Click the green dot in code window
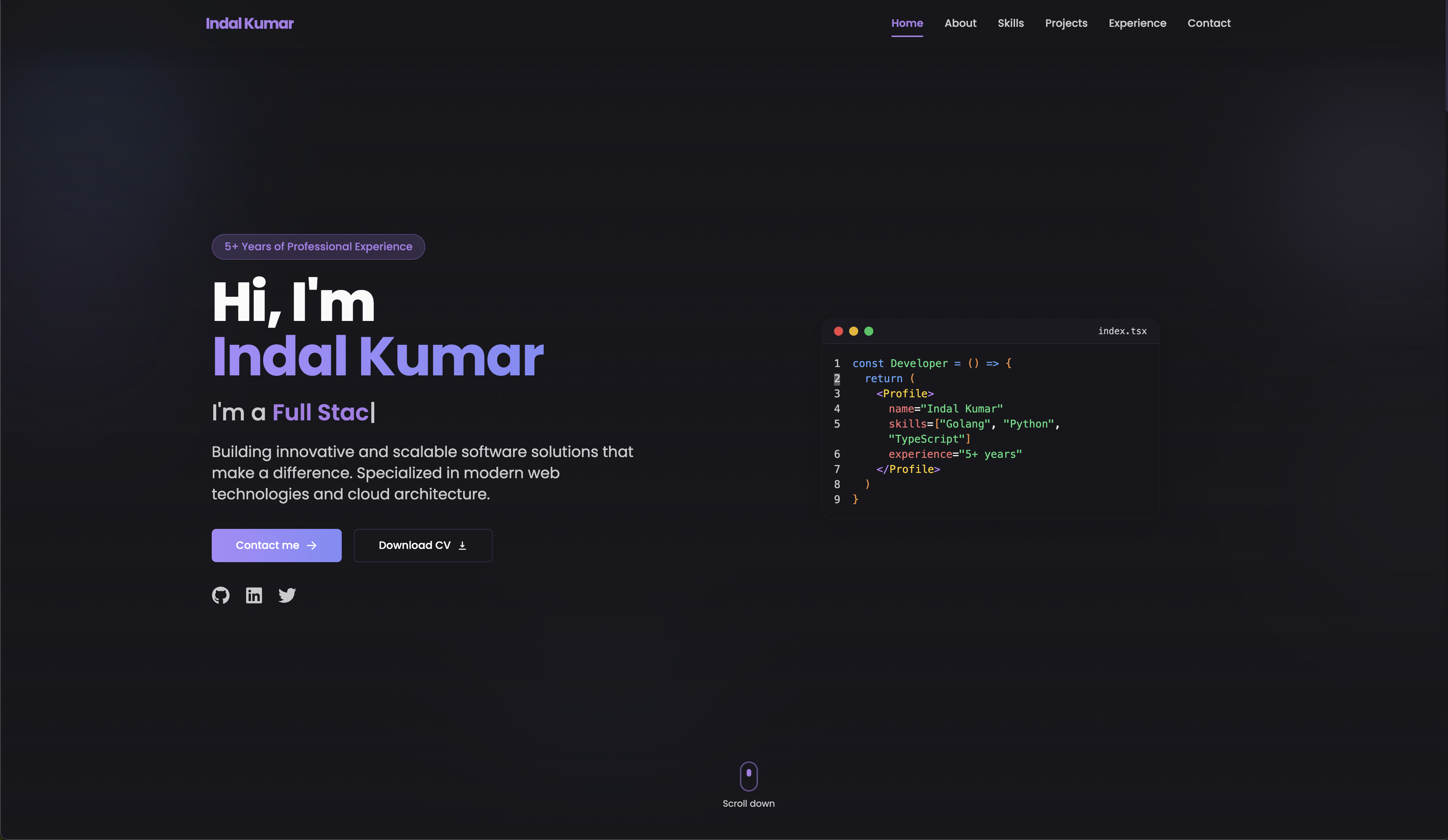 point(869,331)
